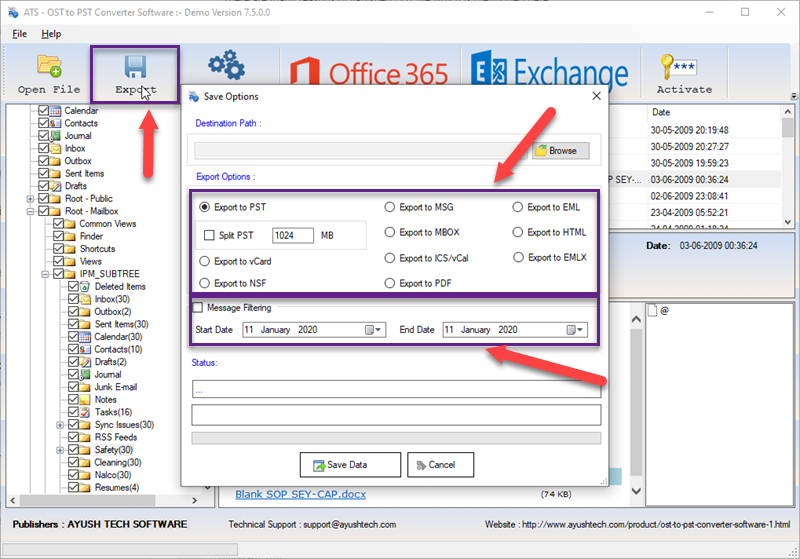Click the Exchange logo button
Image resolution: width=800 pixels, height=559 pixels.
[551, 73]
